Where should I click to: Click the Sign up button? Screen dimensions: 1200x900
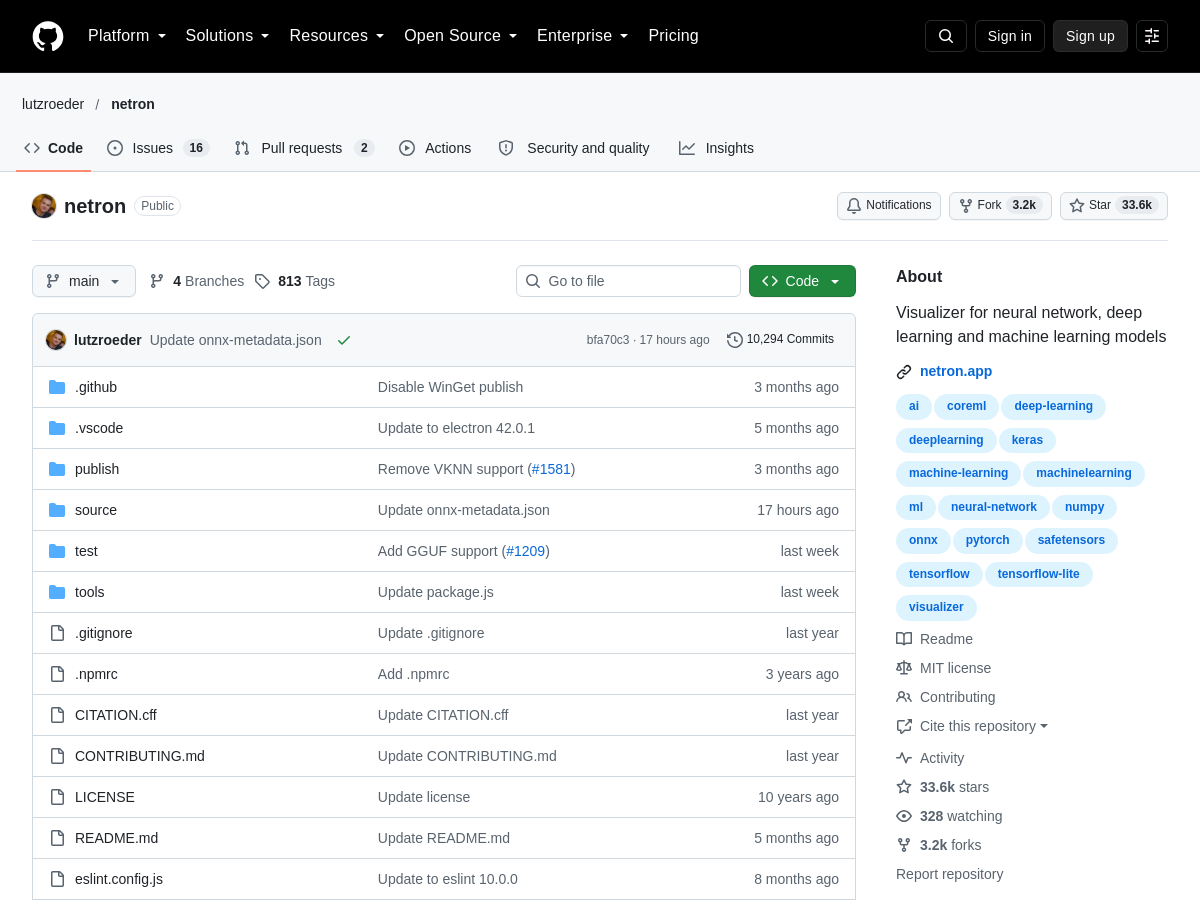(1090, 36)
